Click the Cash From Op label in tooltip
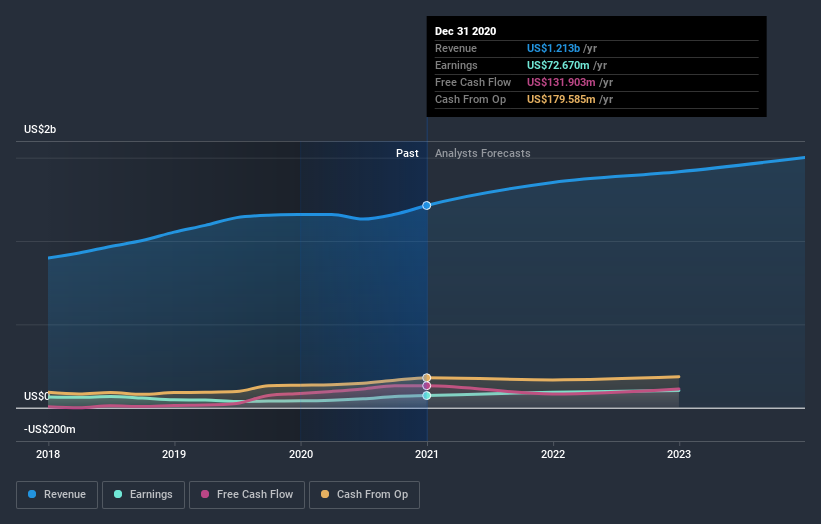This screenshot has height=524, width=821. point(470,99)
